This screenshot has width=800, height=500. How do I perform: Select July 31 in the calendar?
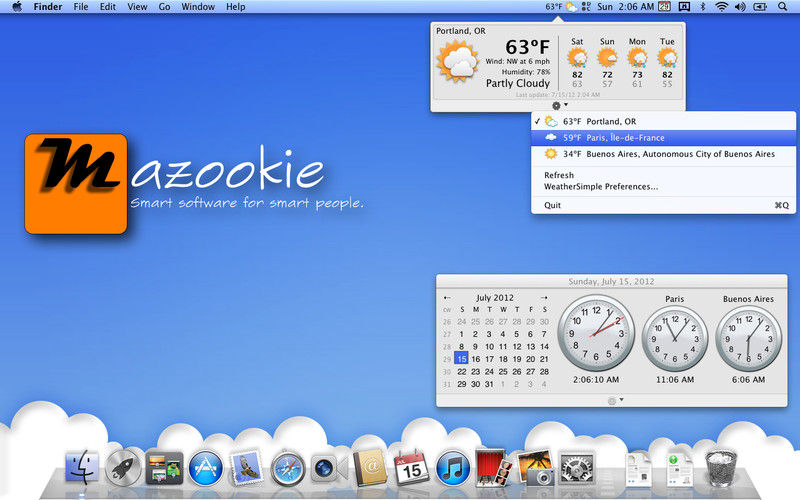(489, 384)
